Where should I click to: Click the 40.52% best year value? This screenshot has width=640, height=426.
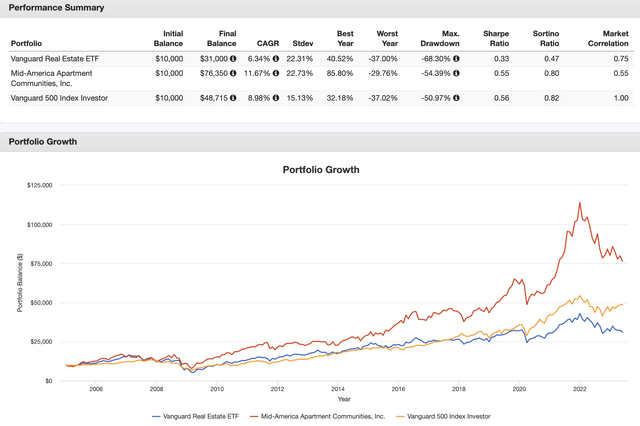click(340, 59)
